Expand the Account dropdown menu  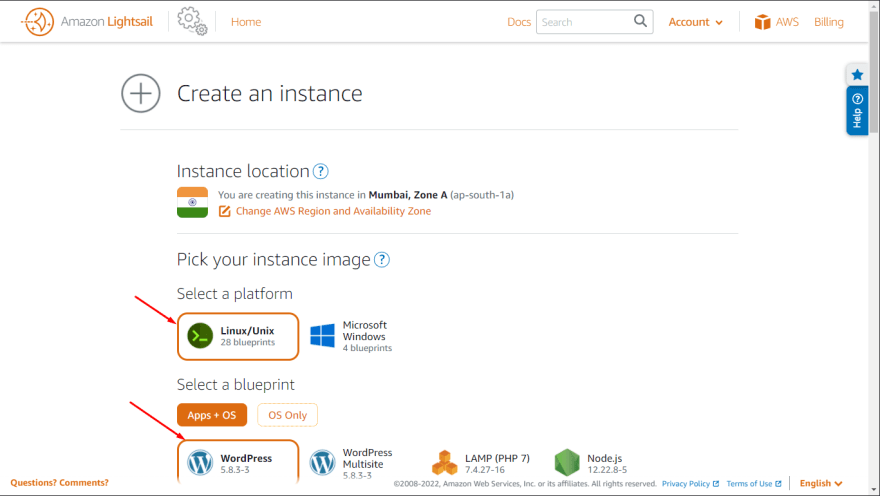(x=695, y=22)
